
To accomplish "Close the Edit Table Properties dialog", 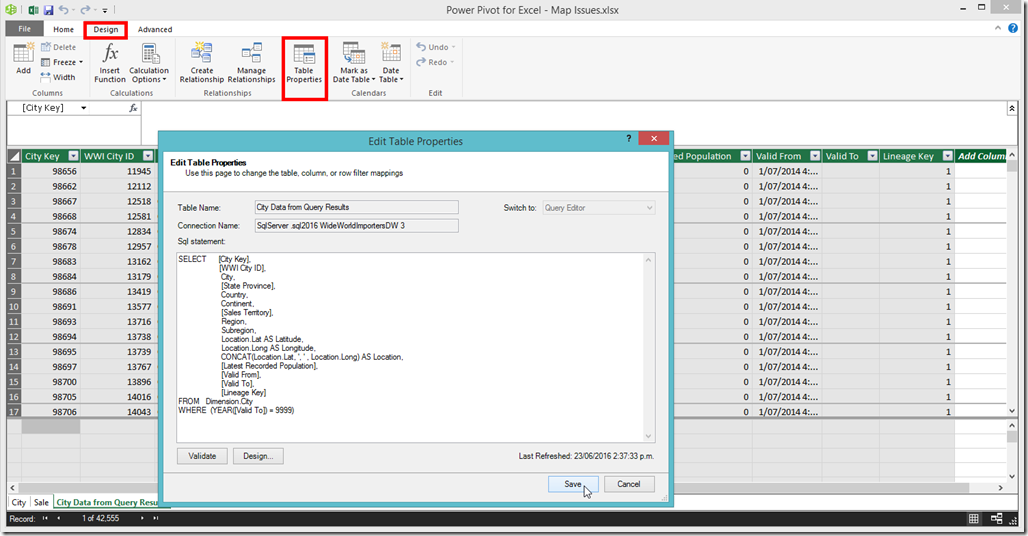I will click(x=654, y=138).
